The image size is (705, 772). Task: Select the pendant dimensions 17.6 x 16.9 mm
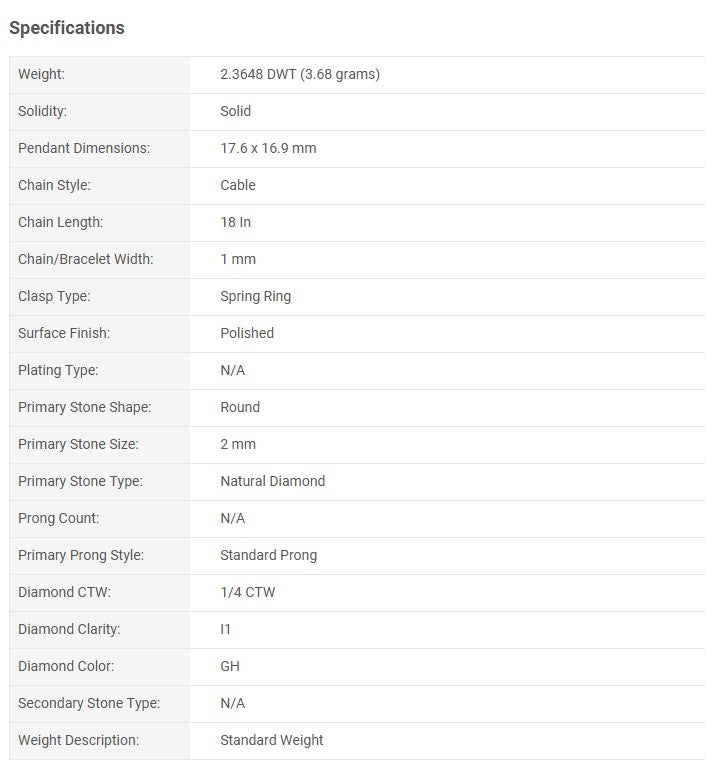click(268, 148)
